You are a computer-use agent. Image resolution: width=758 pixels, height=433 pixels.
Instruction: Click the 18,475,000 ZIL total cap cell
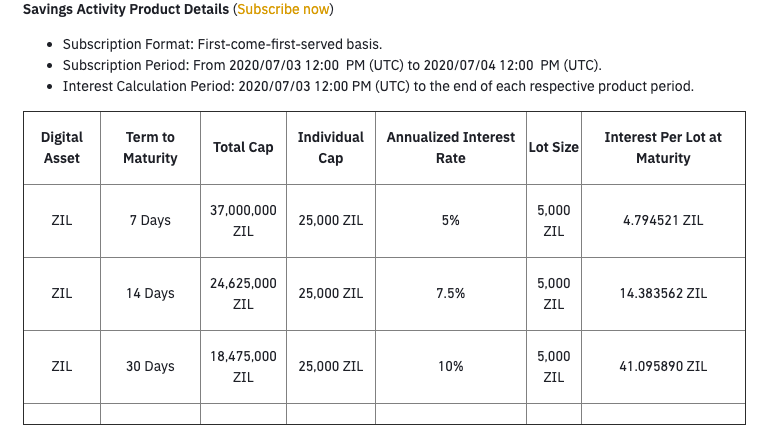243,367
